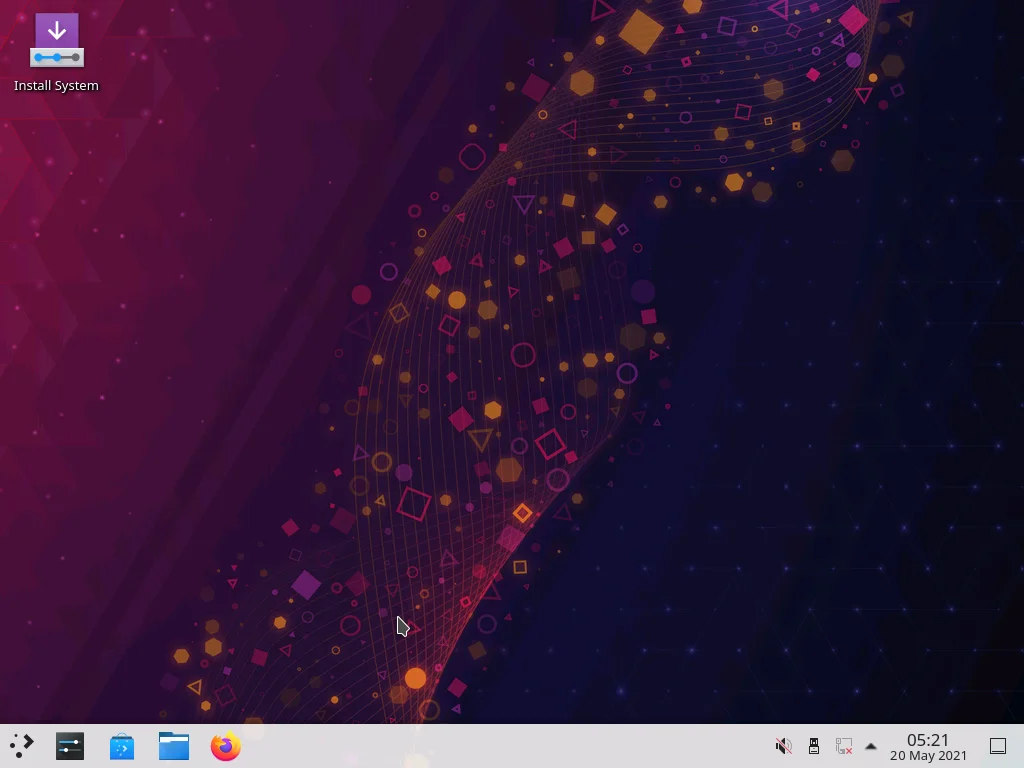Open the Dolphin file manager folder icon
1024x768 pixels.
pyautogui.click(x=174, y=746)
